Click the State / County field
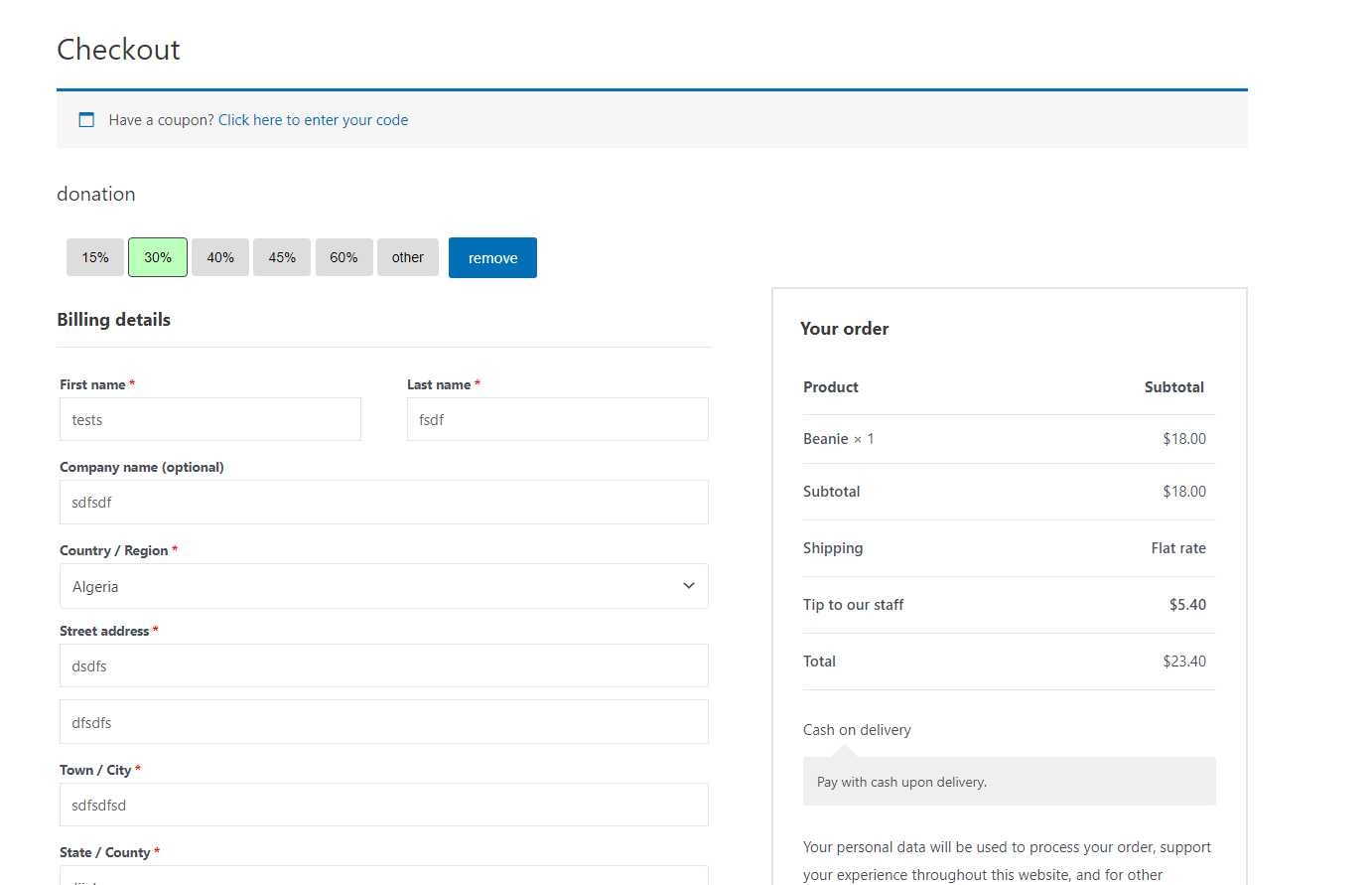 (384, 880)
